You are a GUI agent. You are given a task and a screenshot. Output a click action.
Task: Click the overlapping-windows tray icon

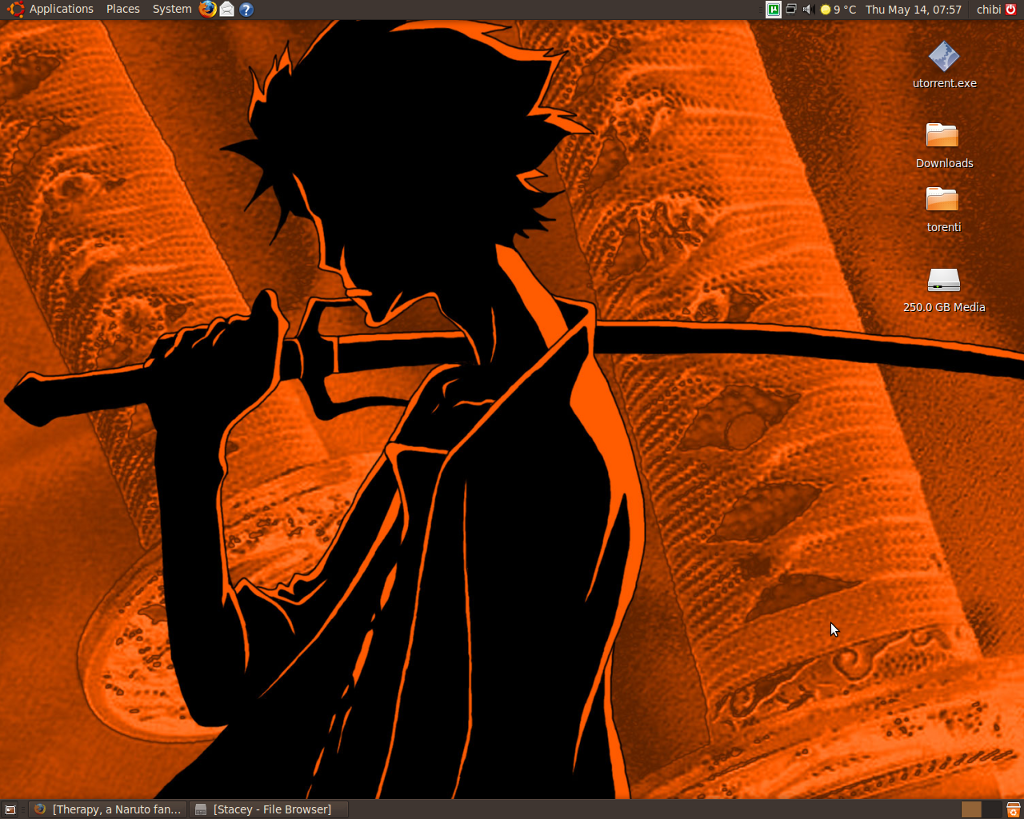(x=791, y=9)
